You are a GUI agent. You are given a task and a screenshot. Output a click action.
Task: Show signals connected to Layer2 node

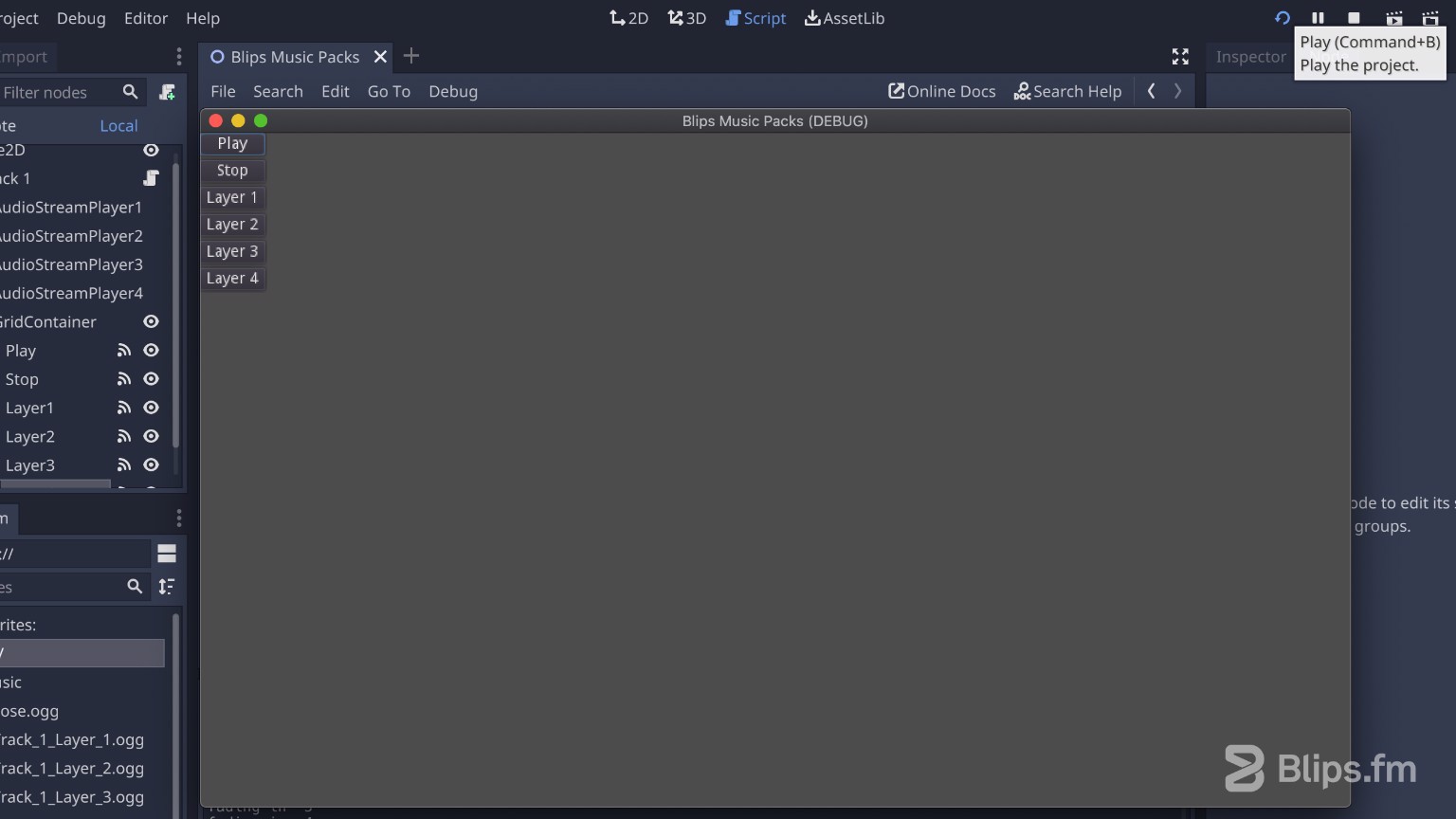click(123, 436)
